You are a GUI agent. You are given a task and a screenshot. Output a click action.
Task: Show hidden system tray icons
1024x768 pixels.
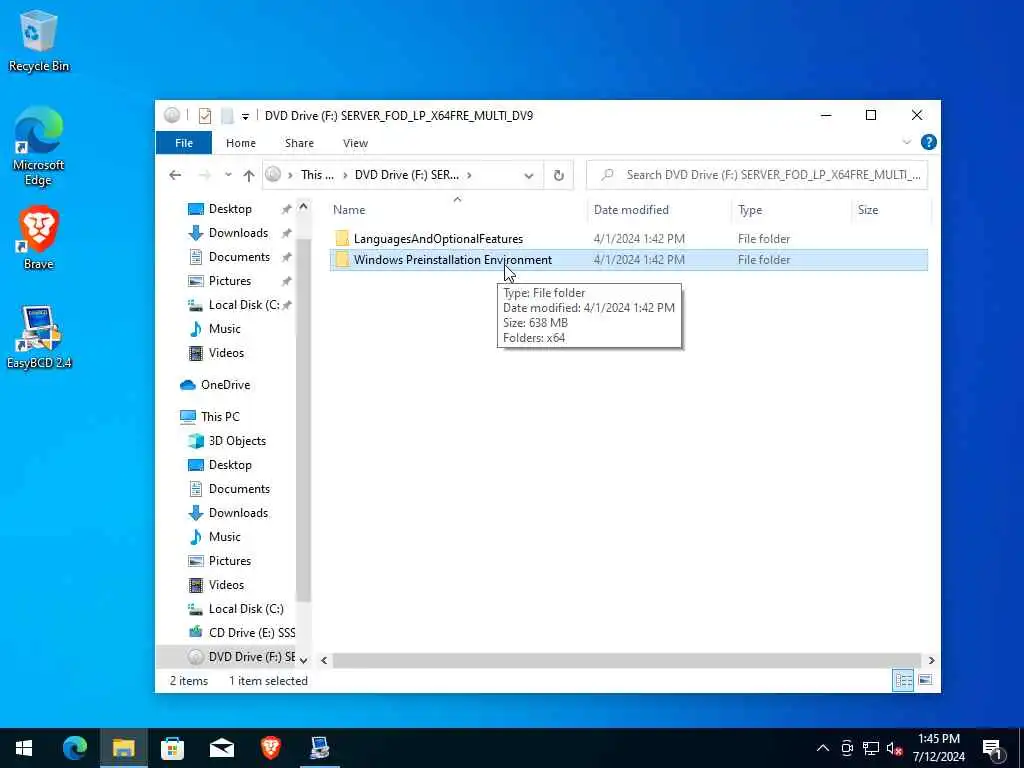822,748
